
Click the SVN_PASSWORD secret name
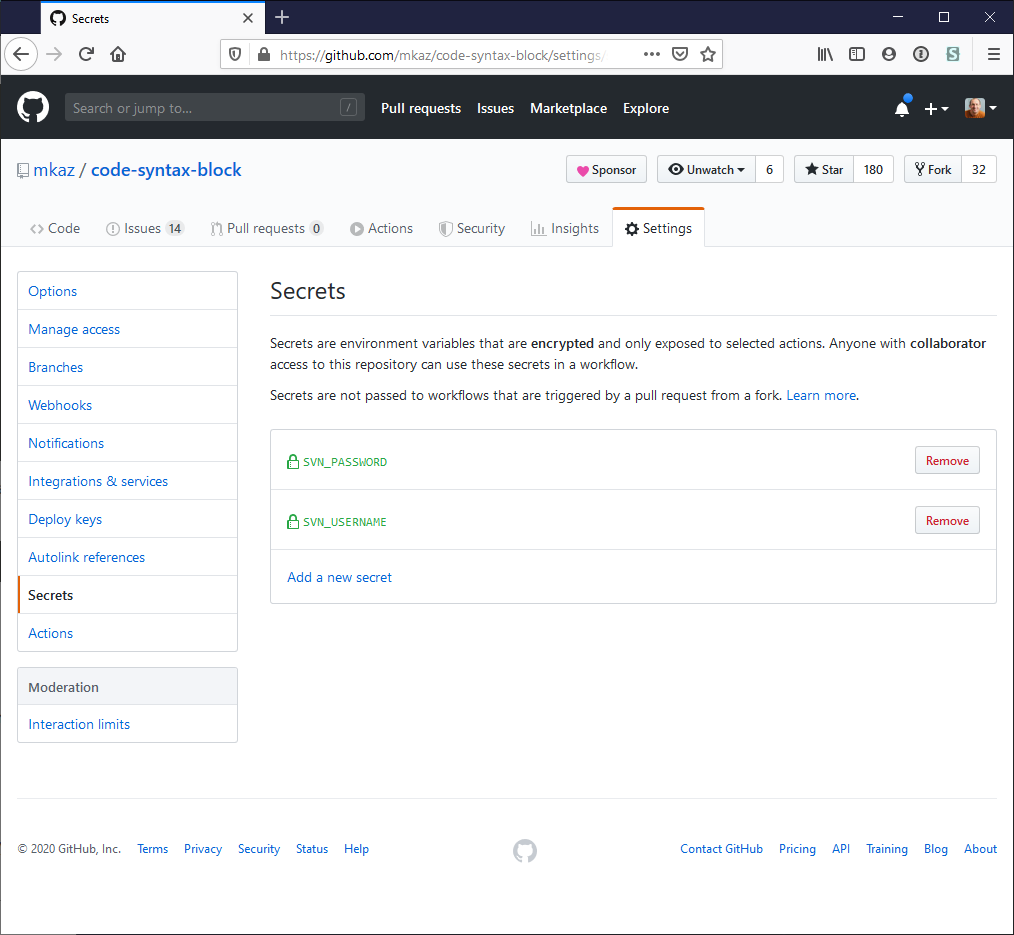[x=345, y=462]
